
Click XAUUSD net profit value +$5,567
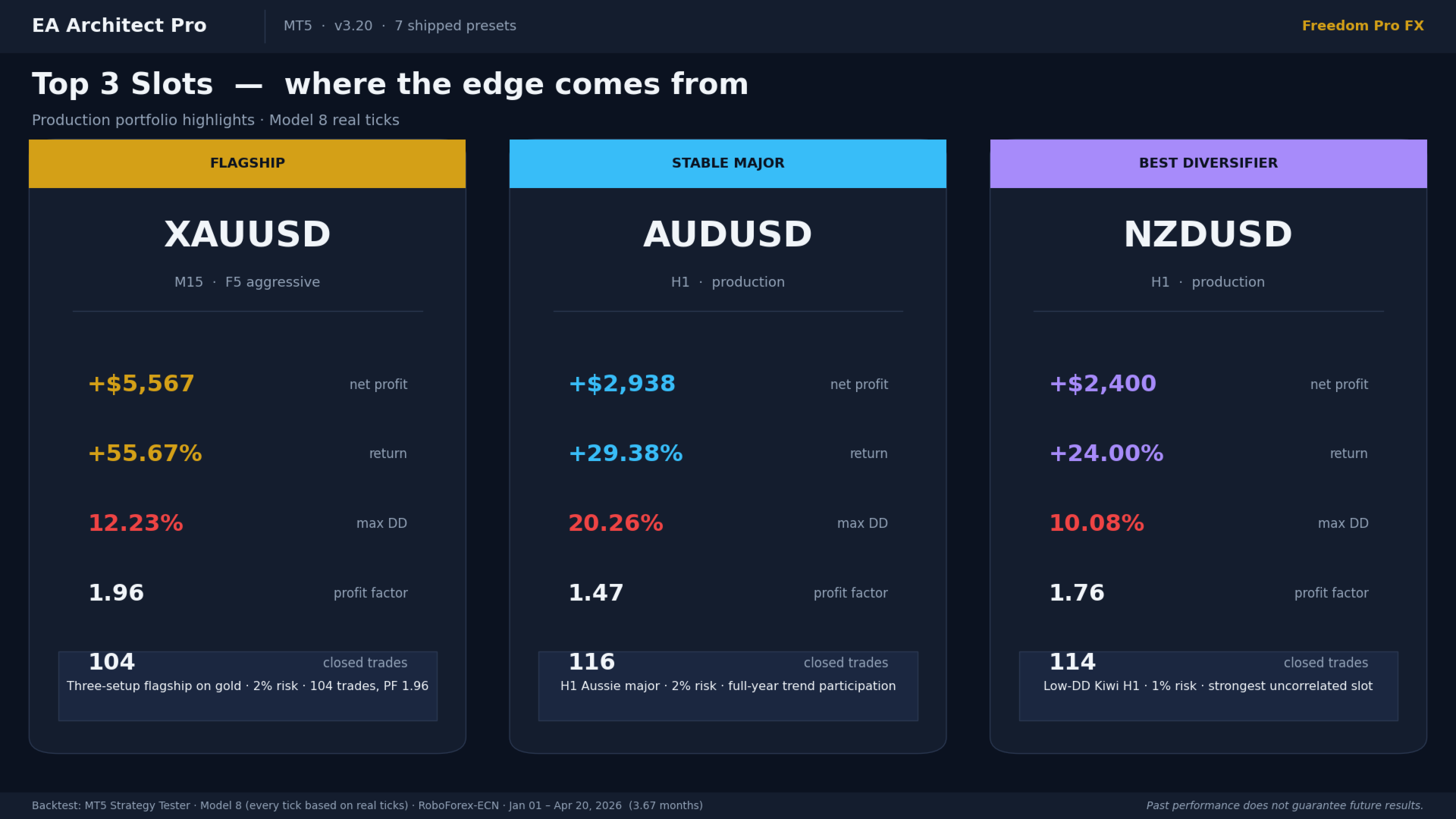[141, 384]
